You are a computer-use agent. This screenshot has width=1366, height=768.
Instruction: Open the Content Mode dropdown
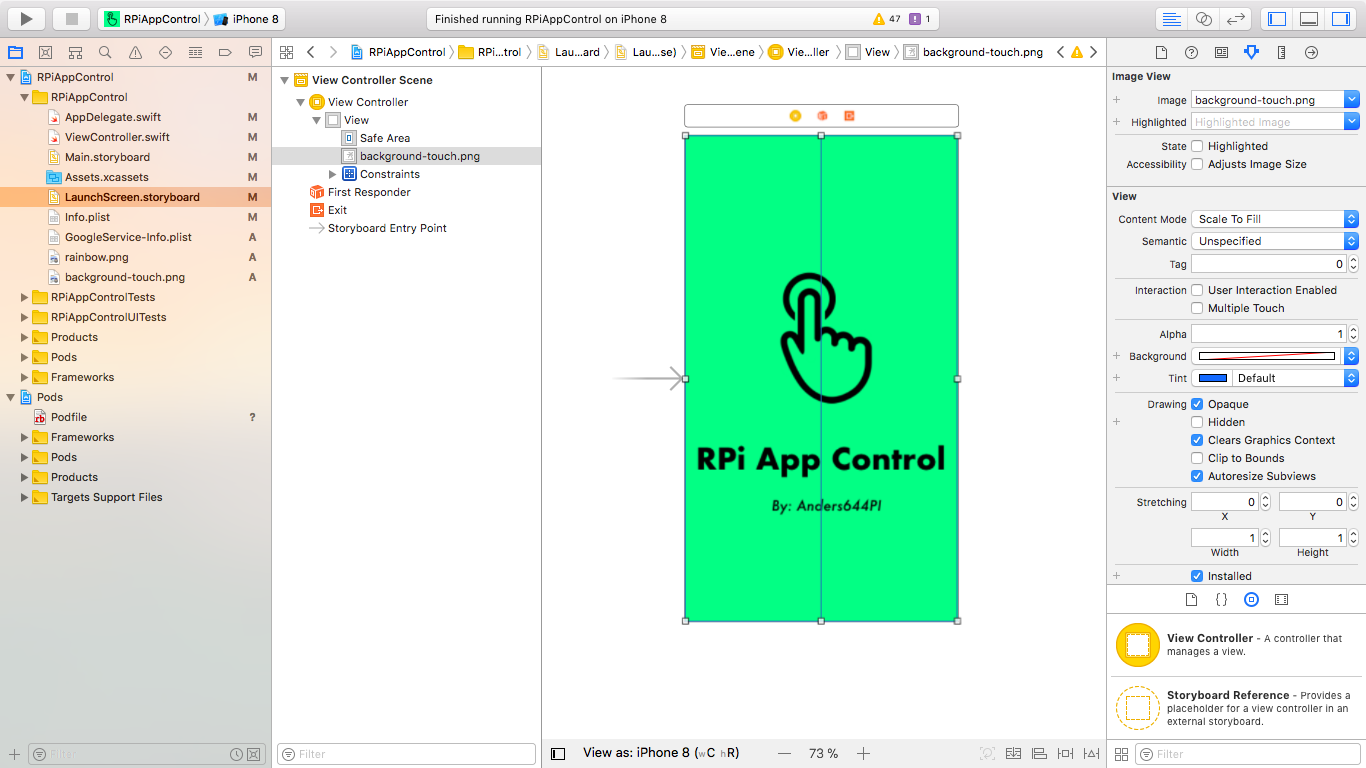click(x=1274, y=218)
